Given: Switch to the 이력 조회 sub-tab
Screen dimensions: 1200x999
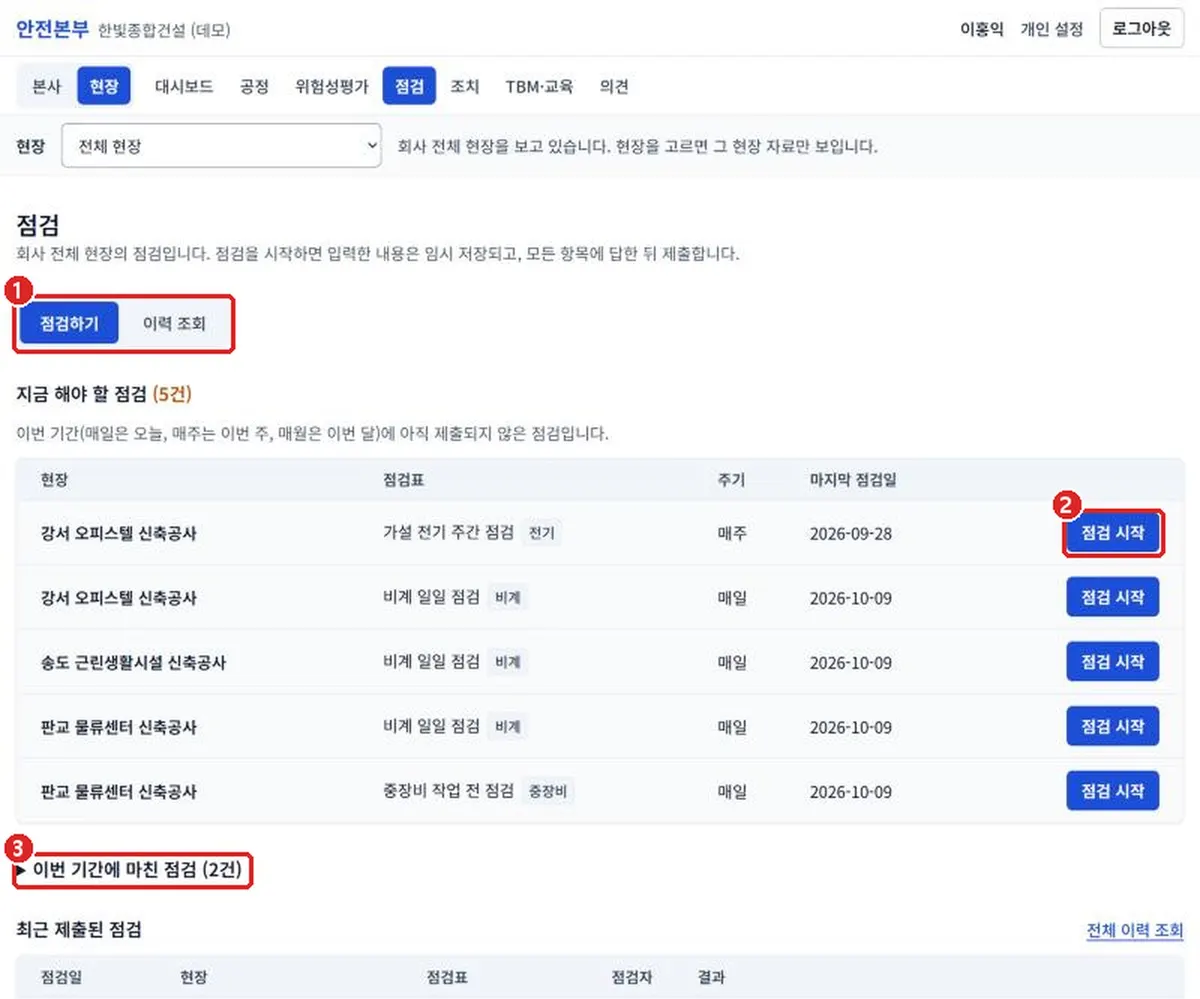Looking at the screenshot, I should 175,323.
